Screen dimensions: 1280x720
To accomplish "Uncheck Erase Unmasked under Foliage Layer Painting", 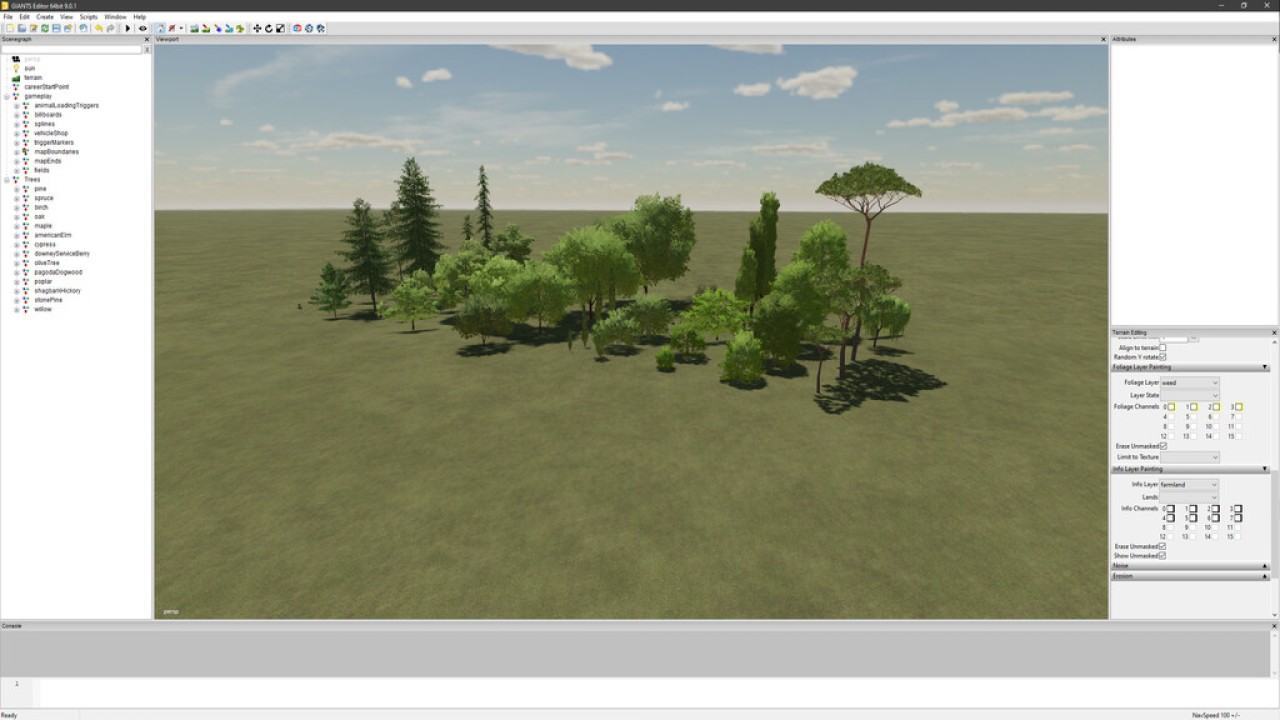I will pyautogui.click(x=1163, y=446).
